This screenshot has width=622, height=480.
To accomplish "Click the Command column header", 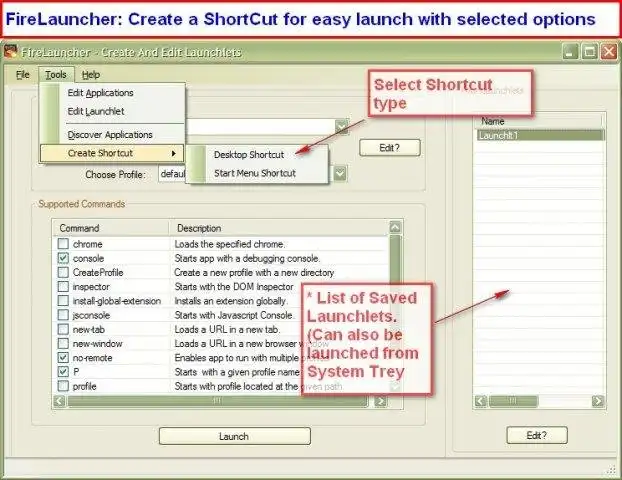I will tap(111, 228).
